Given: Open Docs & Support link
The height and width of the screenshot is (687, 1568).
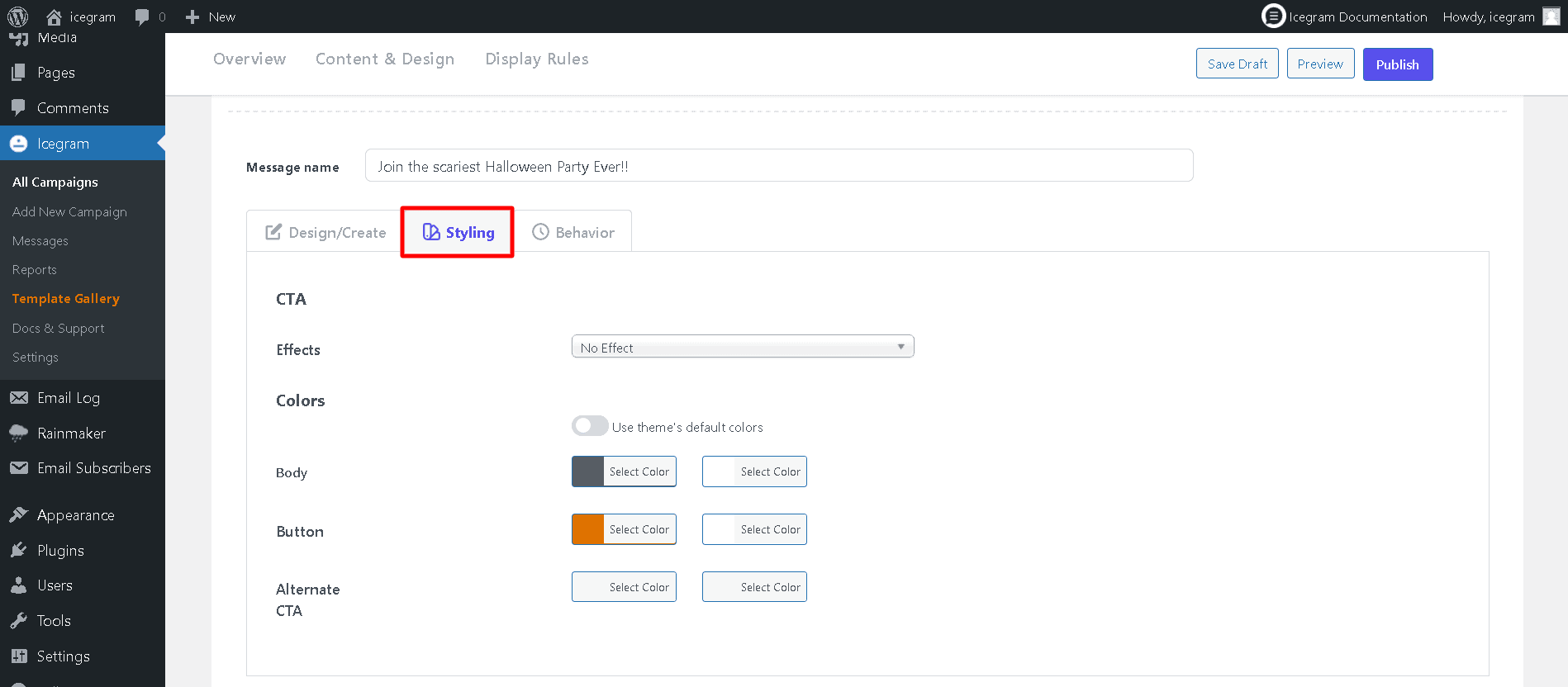Looking at the screenshot, I should (58, 328).
